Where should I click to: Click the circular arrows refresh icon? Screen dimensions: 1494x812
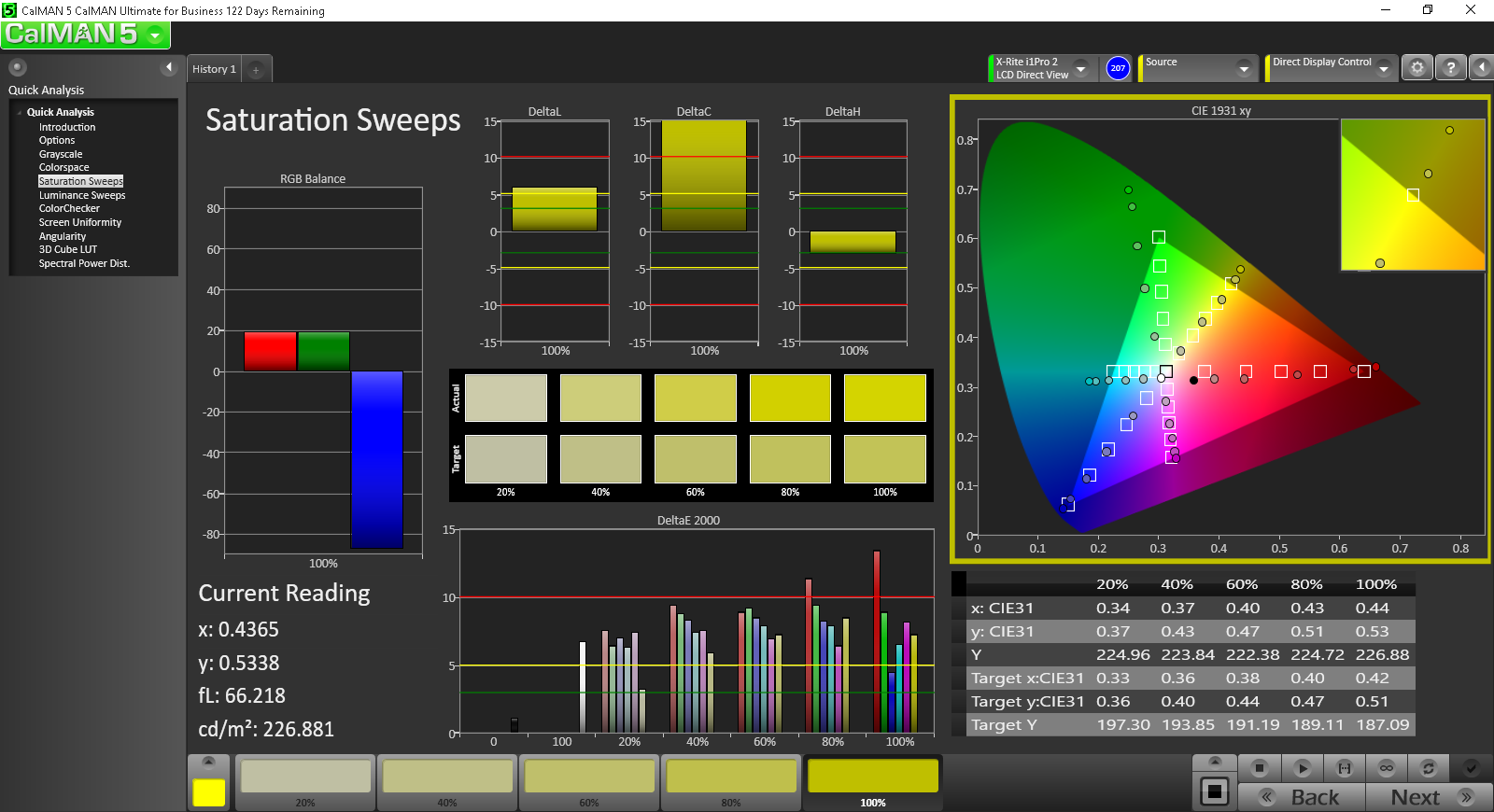click(1428, 768)
